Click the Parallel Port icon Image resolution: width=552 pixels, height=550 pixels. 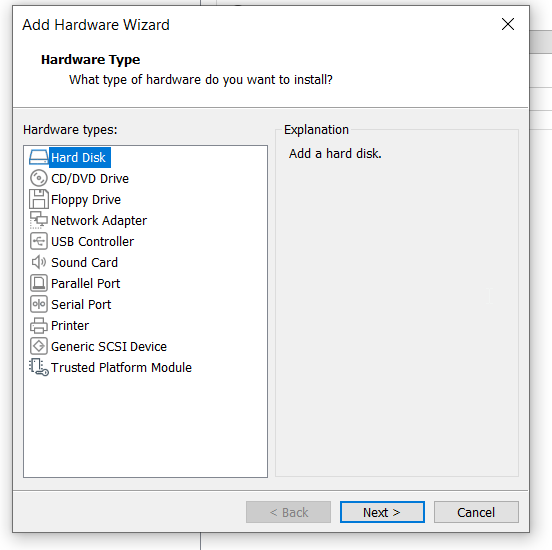click(x=38, y=283)
